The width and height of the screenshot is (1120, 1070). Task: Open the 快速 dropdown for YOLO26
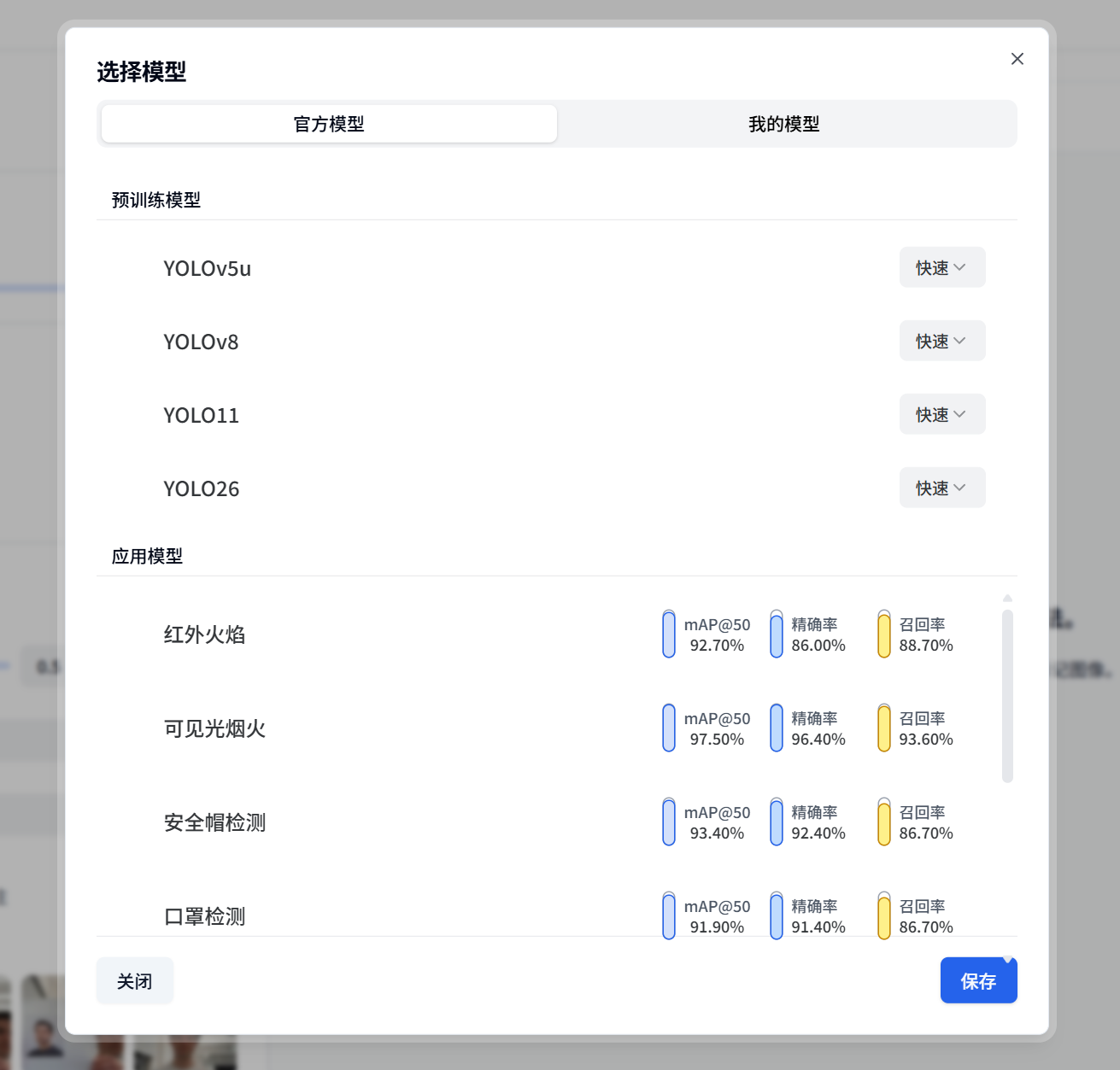click(x=942, y=488)
